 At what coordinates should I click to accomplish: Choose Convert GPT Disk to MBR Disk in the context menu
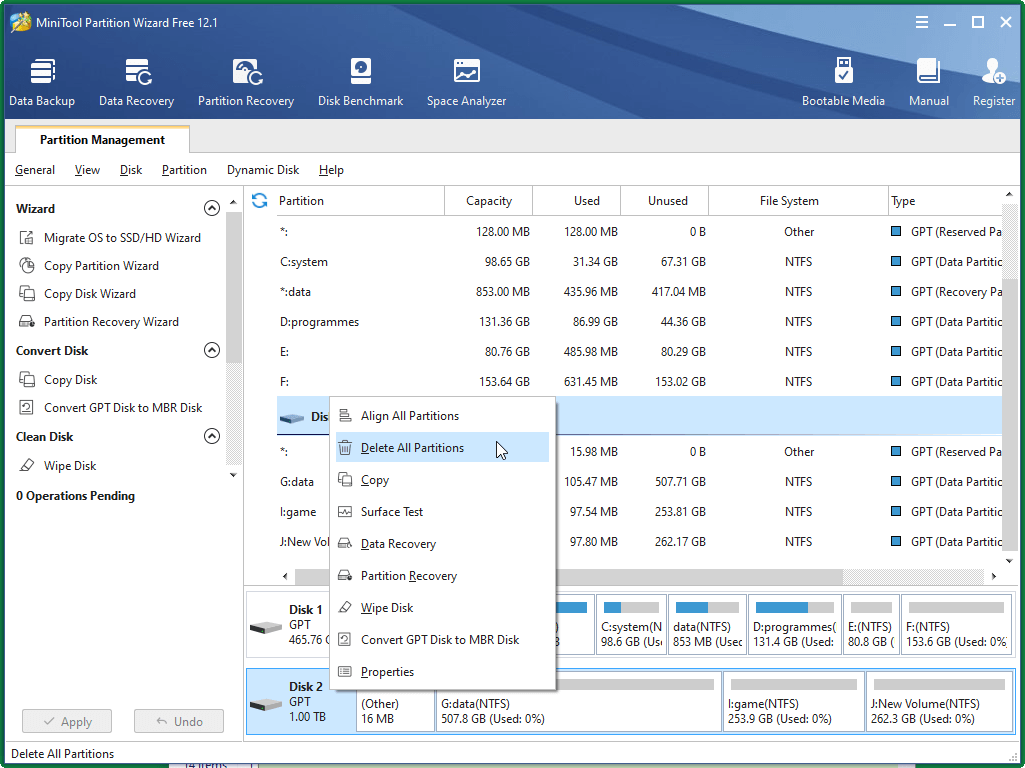443,640
